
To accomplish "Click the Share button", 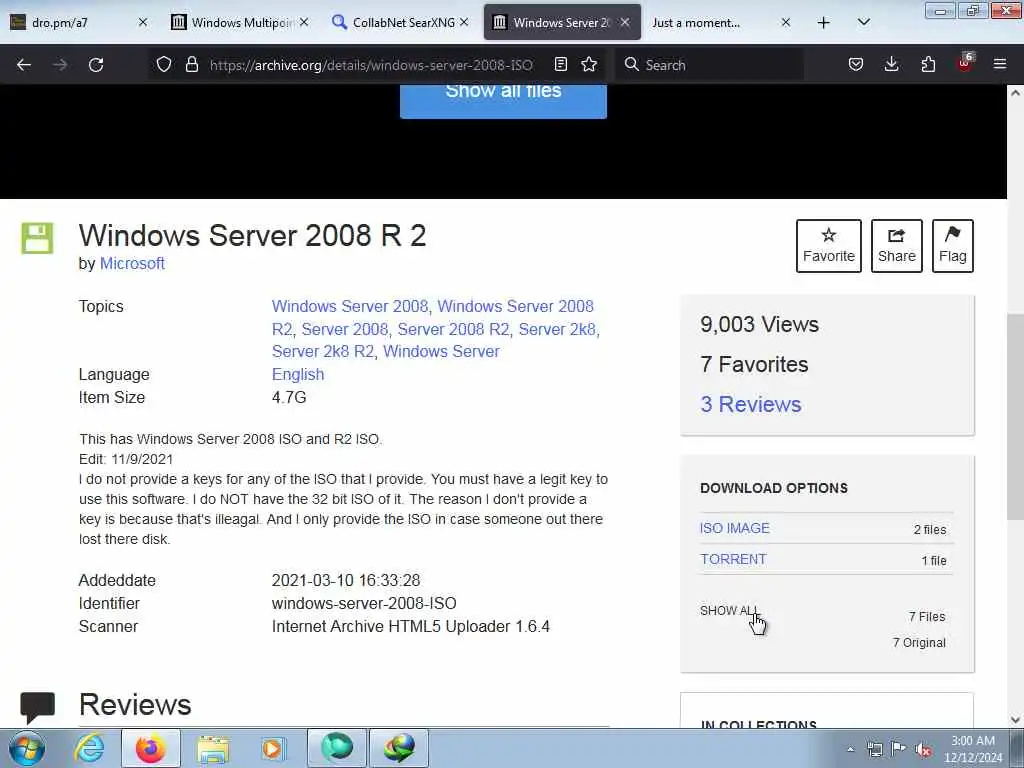I will click(897, 246).
